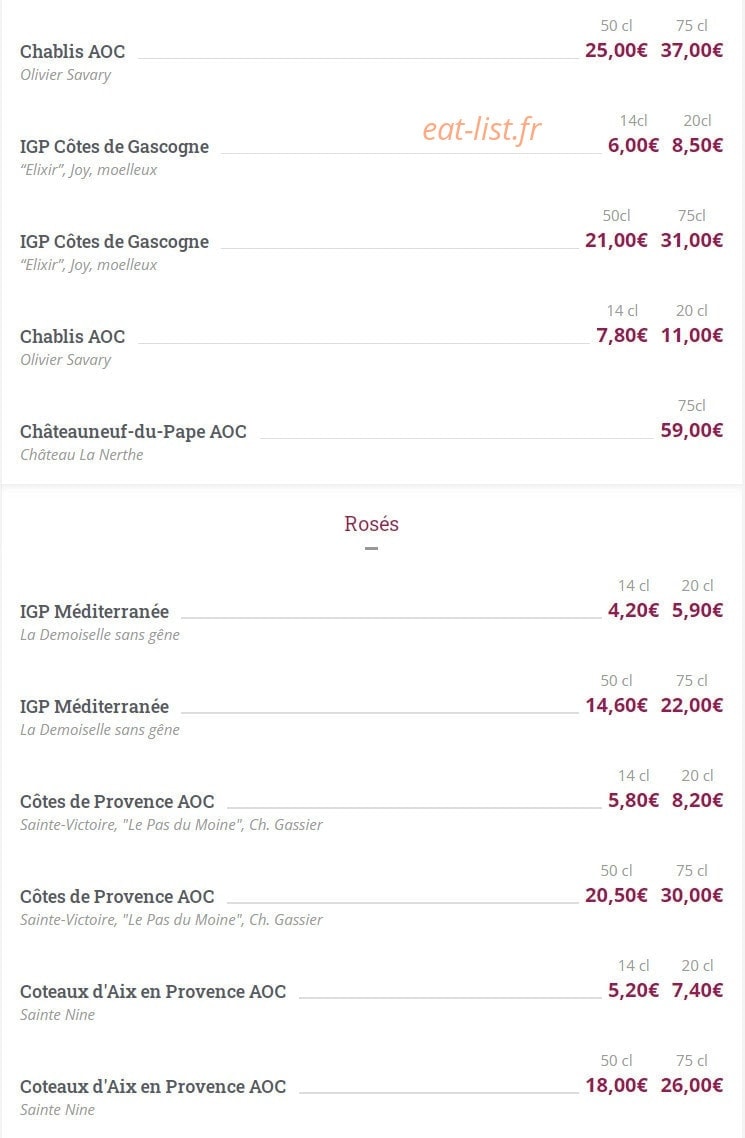Select IGP Côtes de Gascogne 8,50€ price

click(697, 145)
